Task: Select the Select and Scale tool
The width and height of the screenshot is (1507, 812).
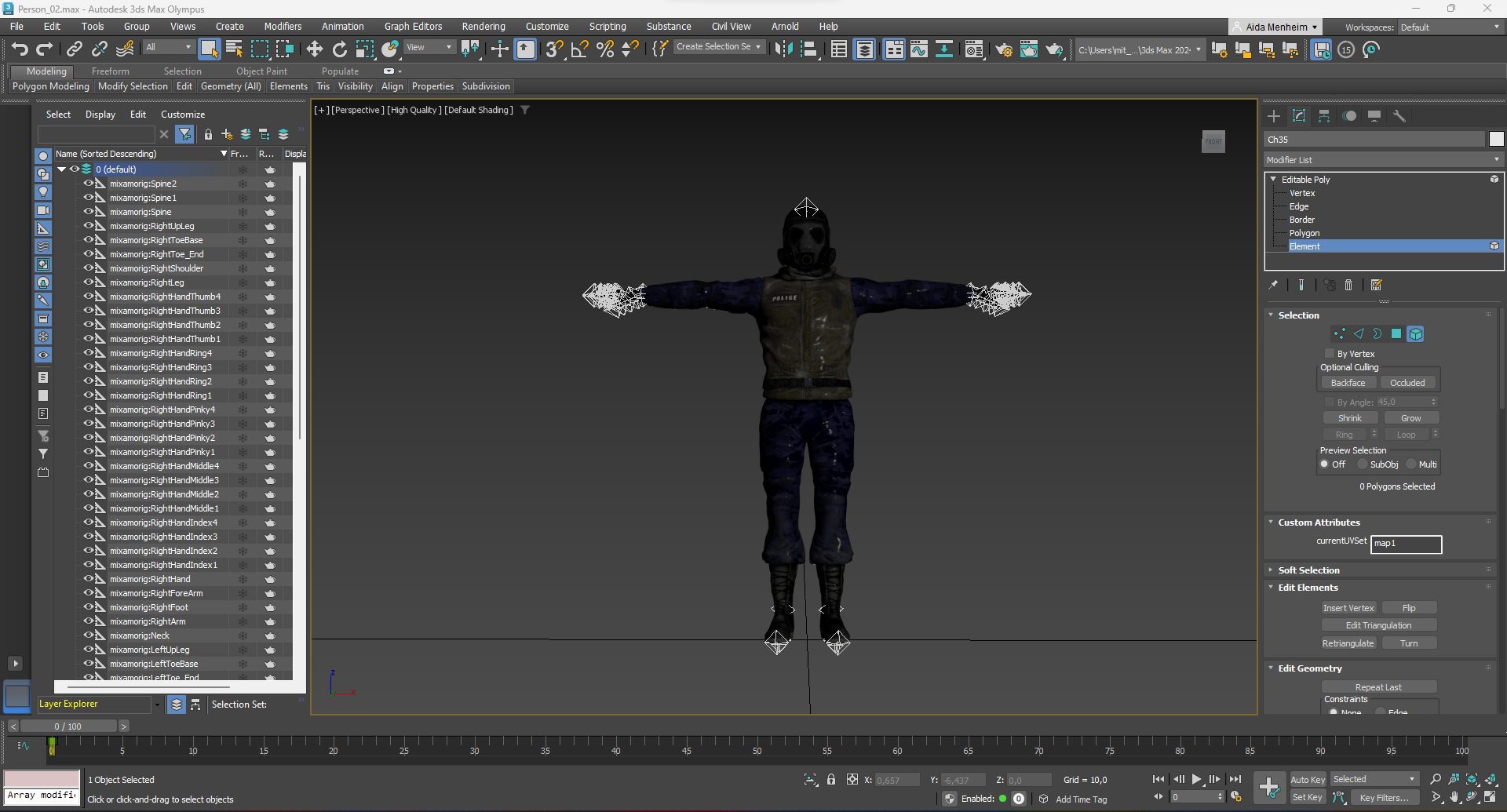Action: [365, 49]
